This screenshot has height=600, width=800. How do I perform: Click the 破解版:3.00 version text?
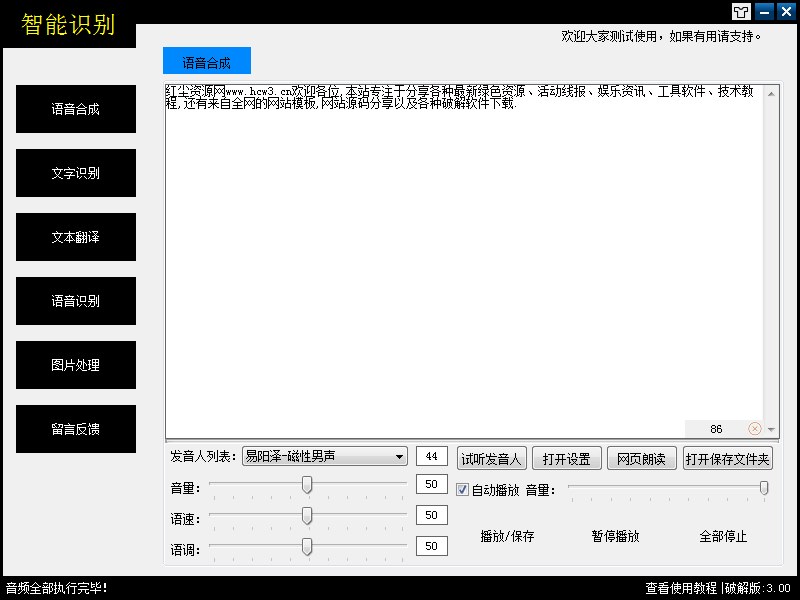click(758, 588)
